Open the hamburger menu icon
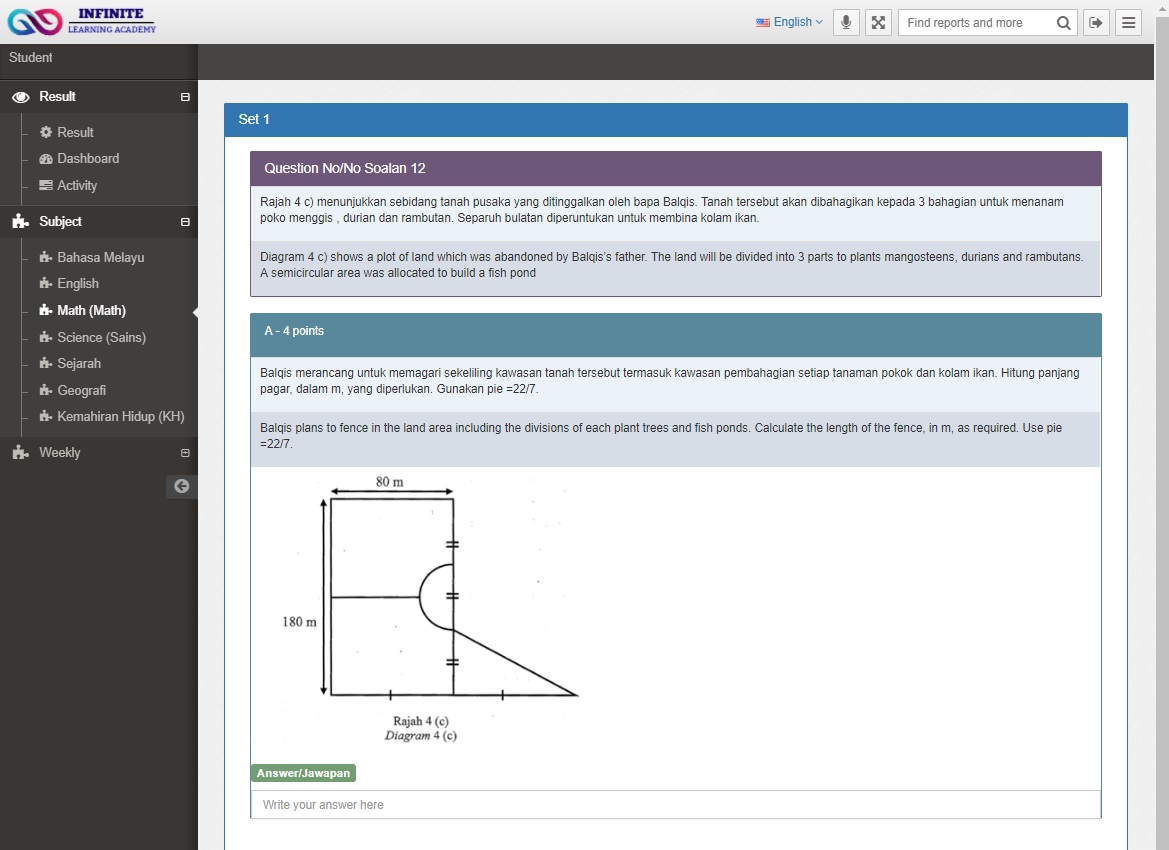The width and height of the screenshot is (1169, 850). (x=1129, y=22)
